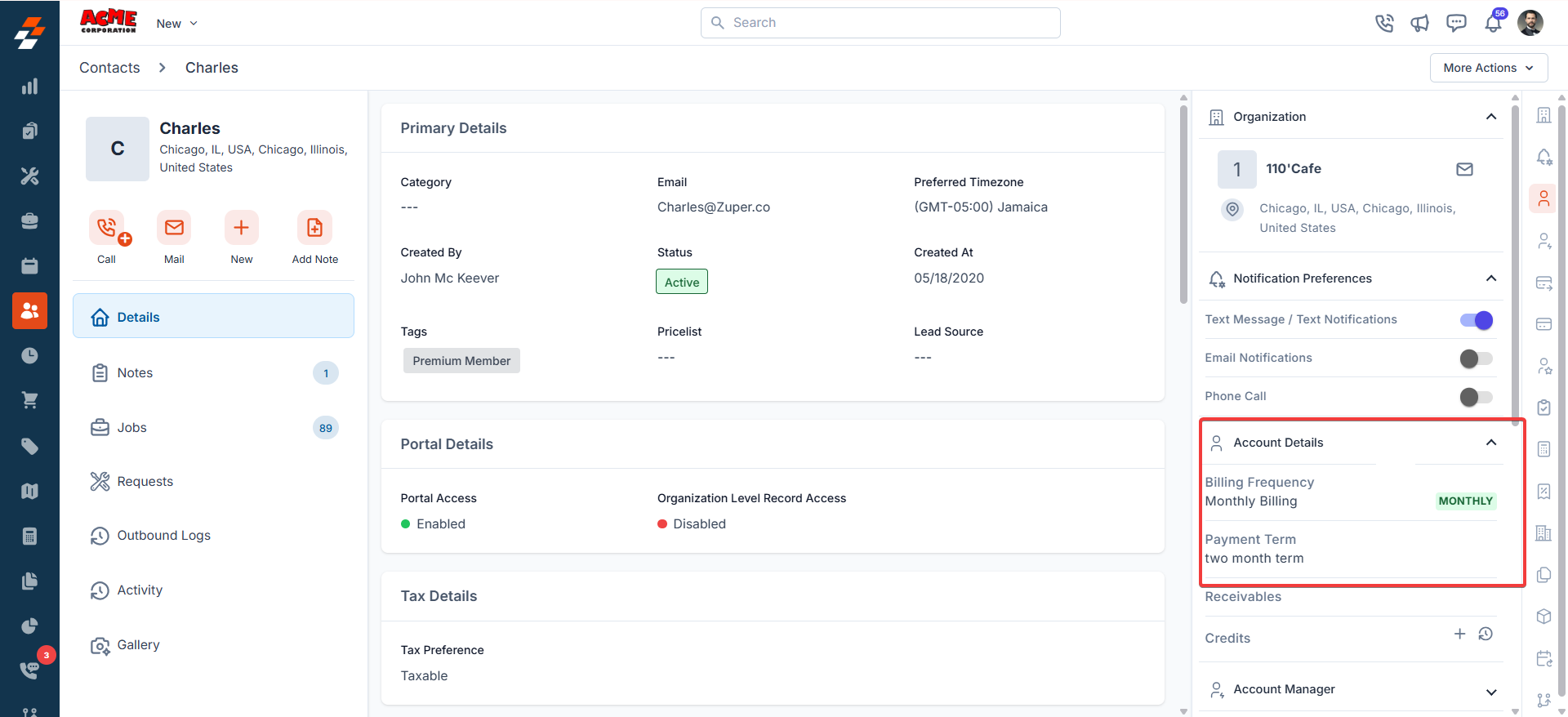Viewport: 1568px width, 717px height.
Task: Open the Notes tab
Action: pyautogui.click(x=213, y=373)
